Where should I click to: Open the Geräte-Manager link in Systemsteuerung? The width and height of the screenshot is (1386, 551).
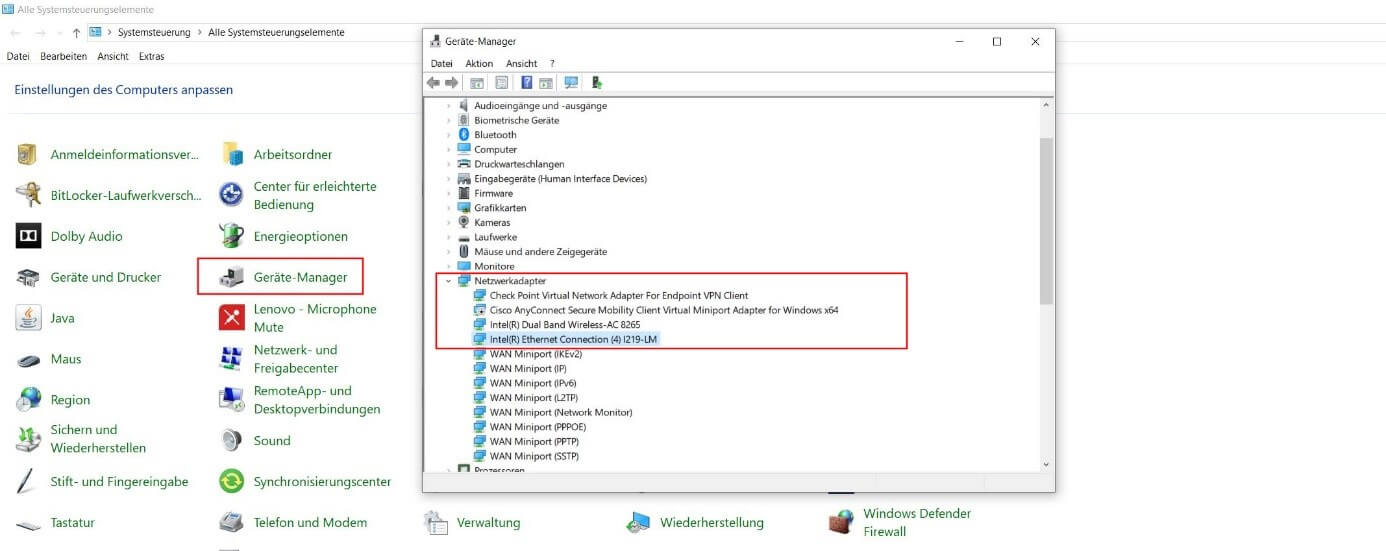click(301, 277)
